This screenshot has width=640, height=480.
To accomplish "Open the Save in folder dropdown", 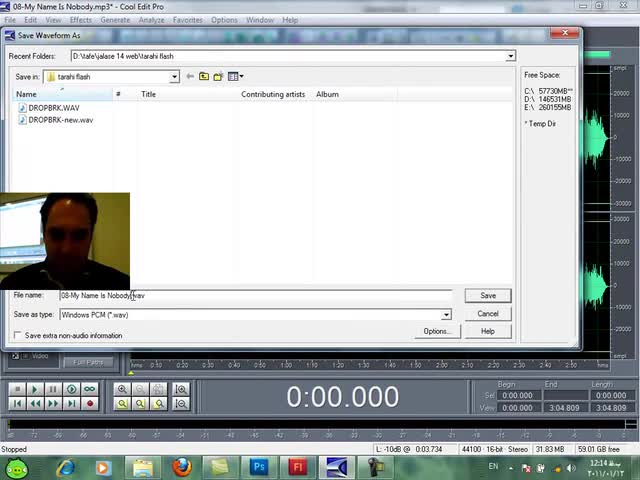I will 174,77.
